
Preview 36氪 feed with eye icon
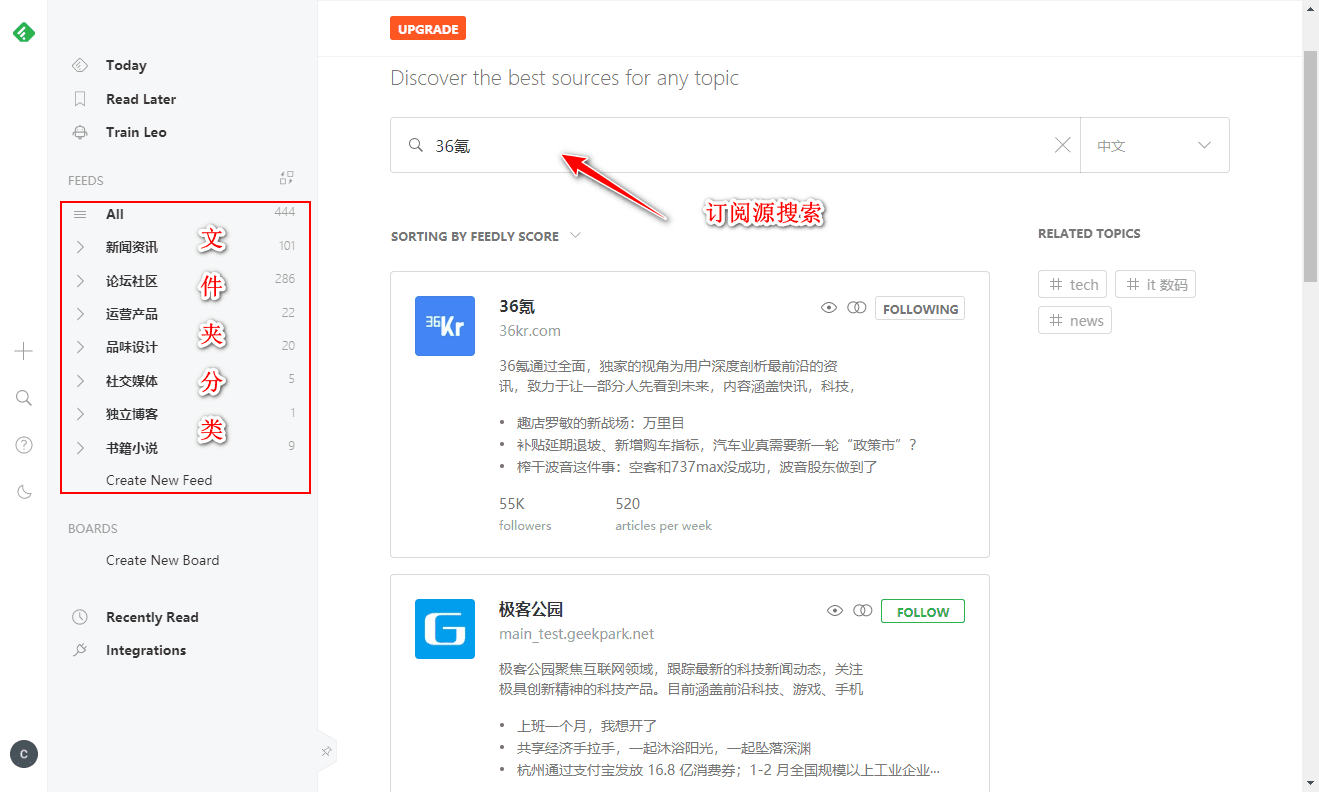[829, 308]
